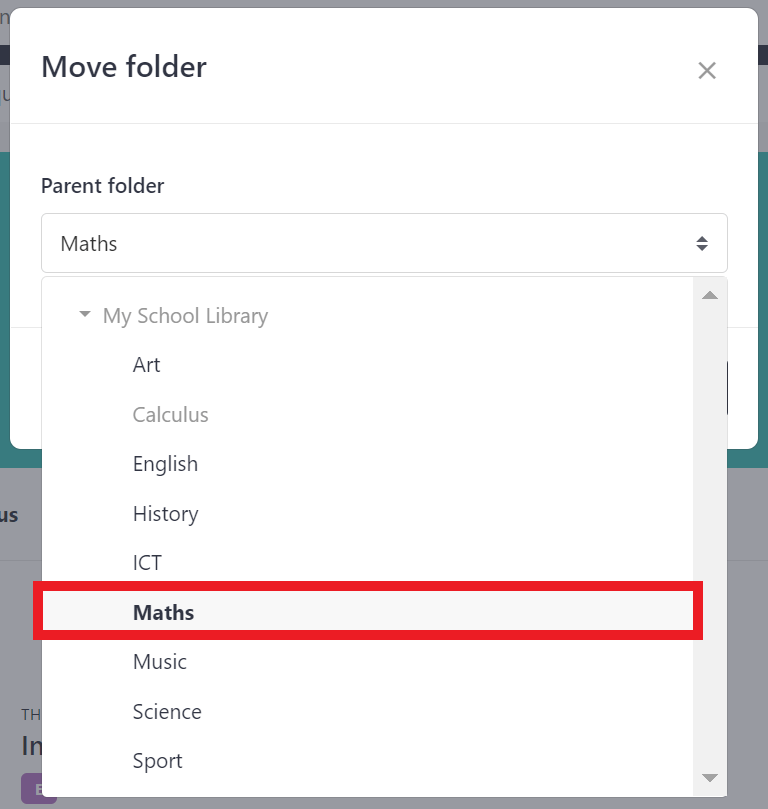Screen dimensions: 768x809
Task: Select the Art folder
Action: click(x=146, y=364)
